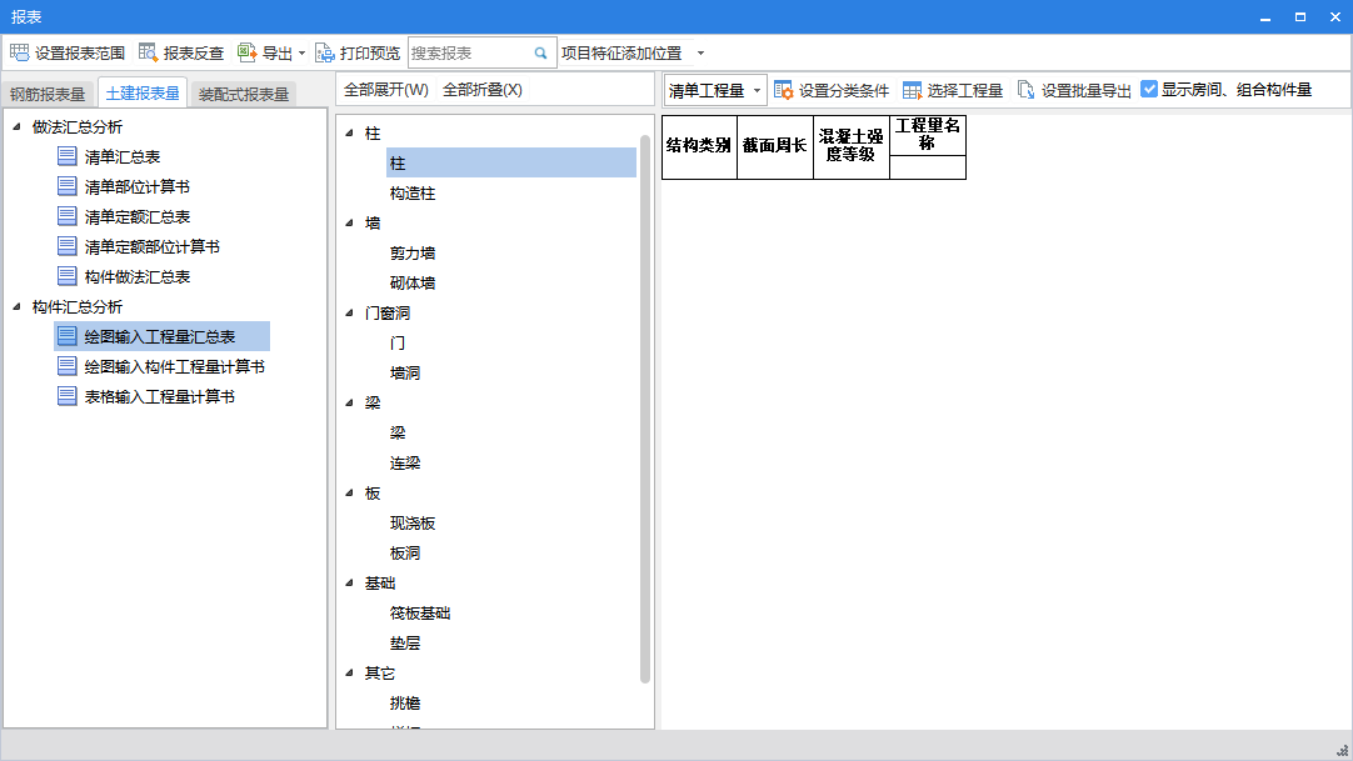Screen dimensions: 1353x761
Task: Open the 导出 dropdown arrow
Action: click(302, 53)
